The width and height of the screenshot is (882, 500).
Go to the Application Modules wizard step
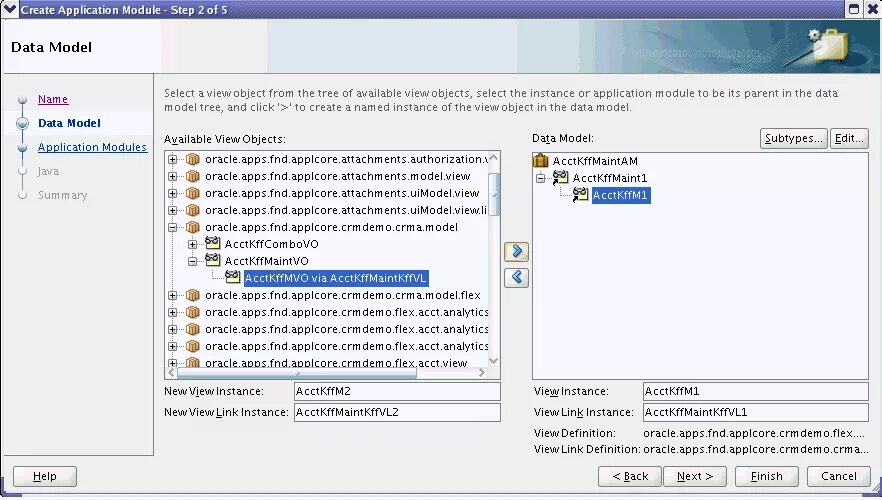pos(92,147)
